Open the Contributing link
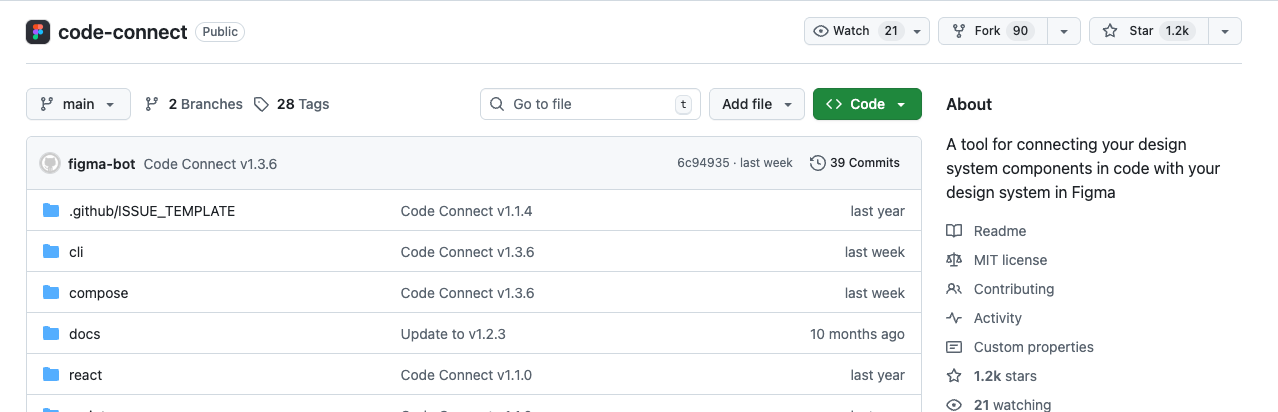The height and width of the screenshot is (412, 1278). (x=1014, y=289)
